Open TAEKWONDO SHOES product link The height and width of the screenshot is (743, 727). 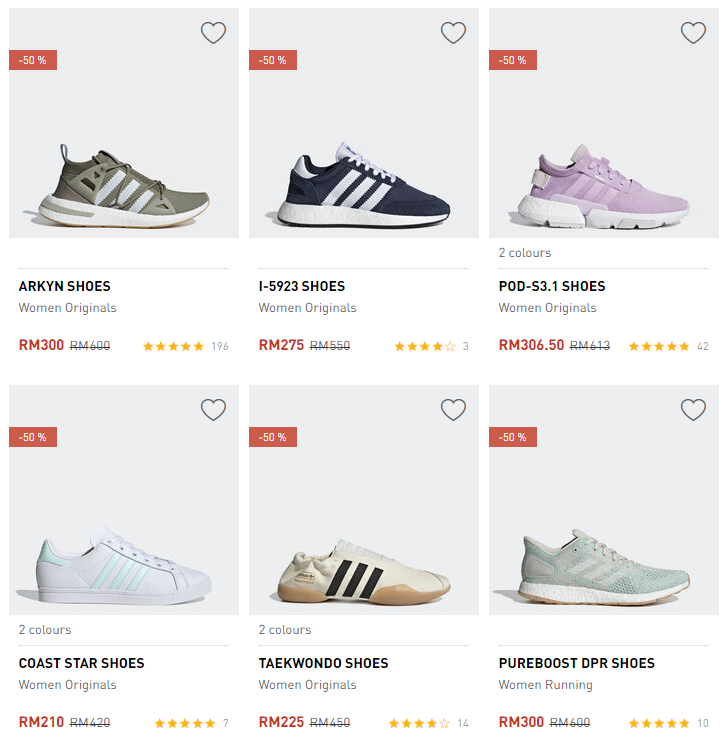coord(323,663)
